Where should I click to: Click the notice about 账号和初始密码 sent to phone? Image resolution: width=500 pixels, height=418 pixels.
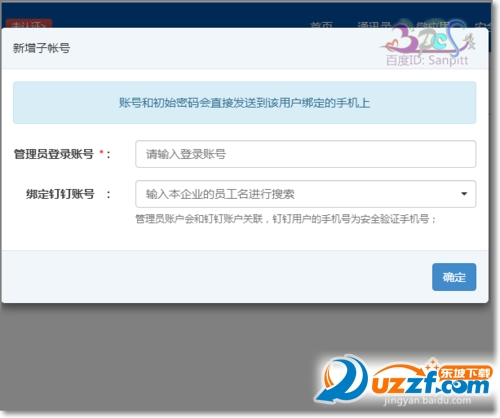(244, 103)
